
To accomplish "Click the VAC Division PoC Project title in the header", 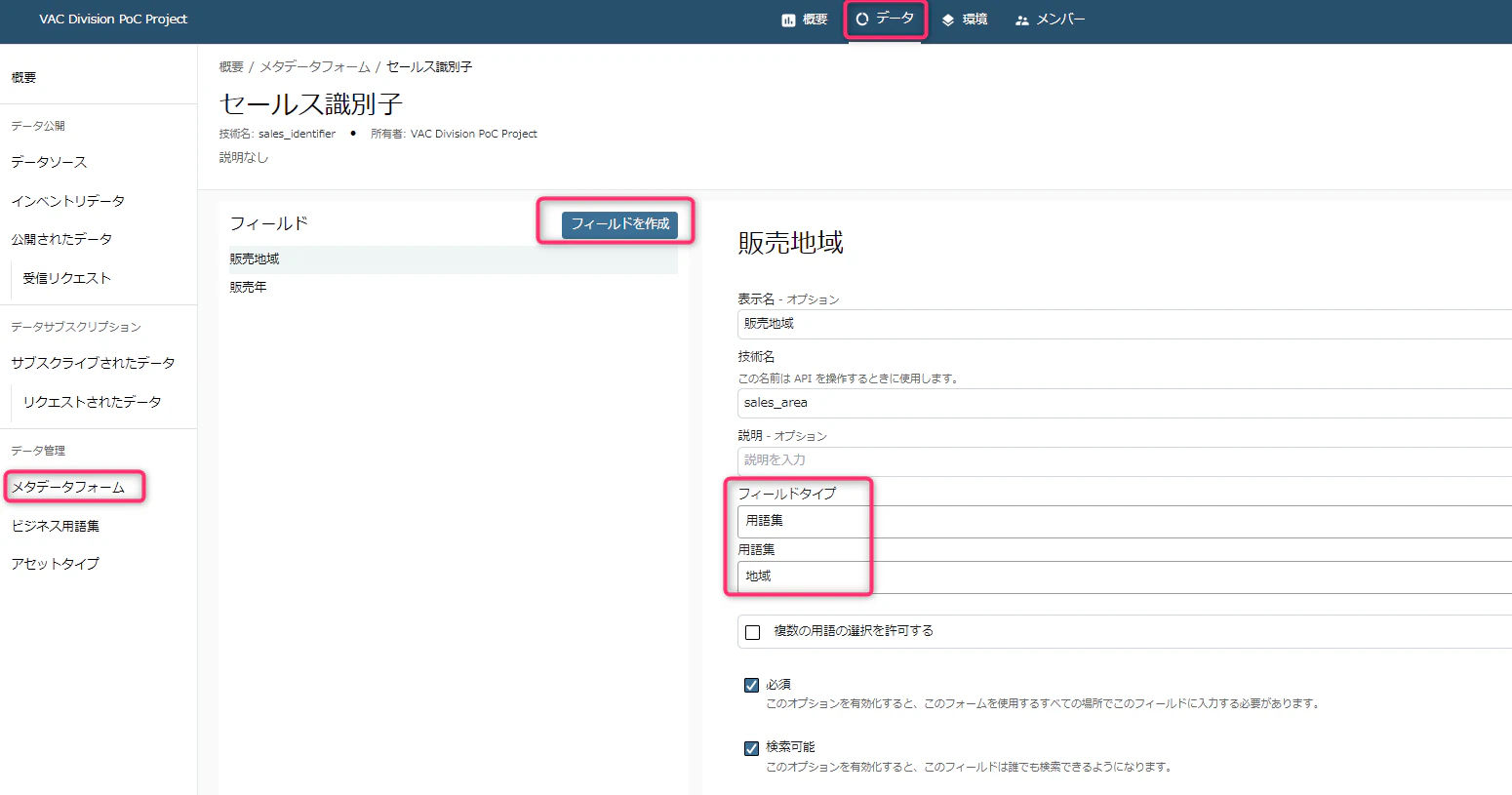I will tap(113, 20).
